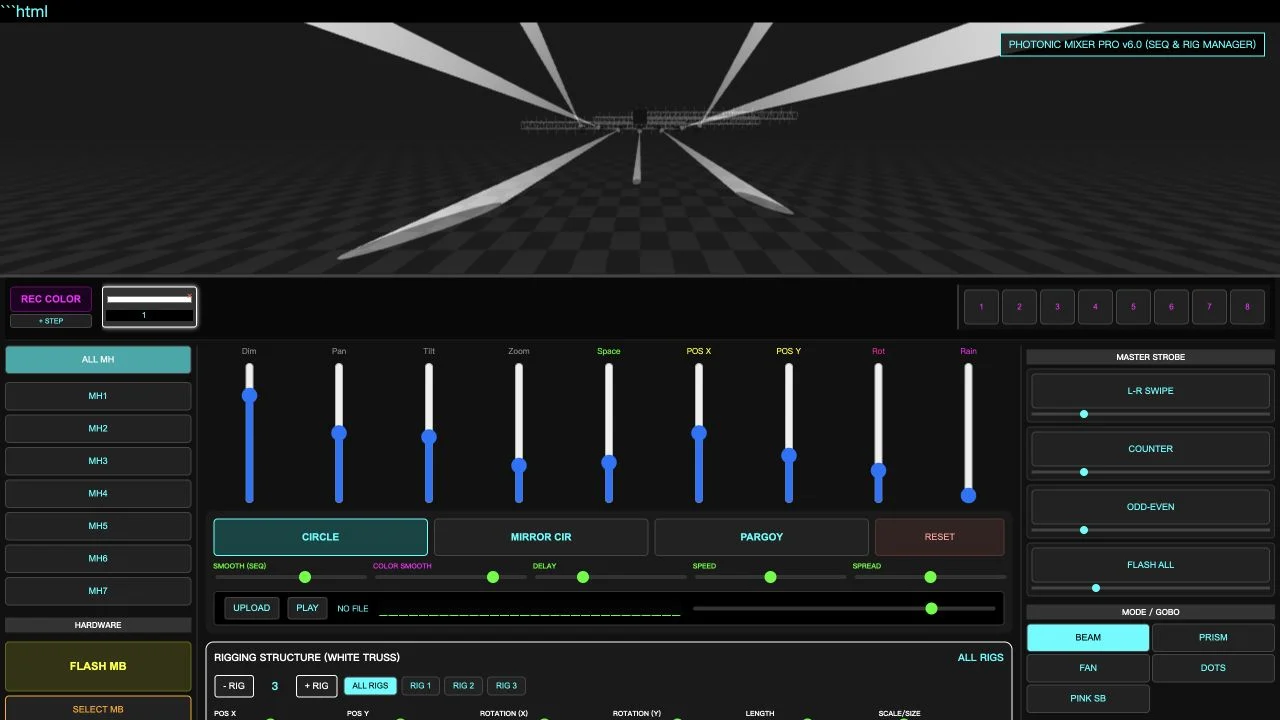Add a rig with + RIG
1280x720 pixels.
coord(317,686)
